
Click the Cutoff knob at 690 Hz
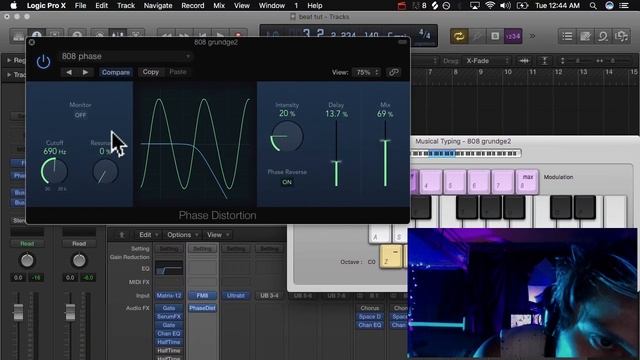pyautogui.click(x=54, y=171)
